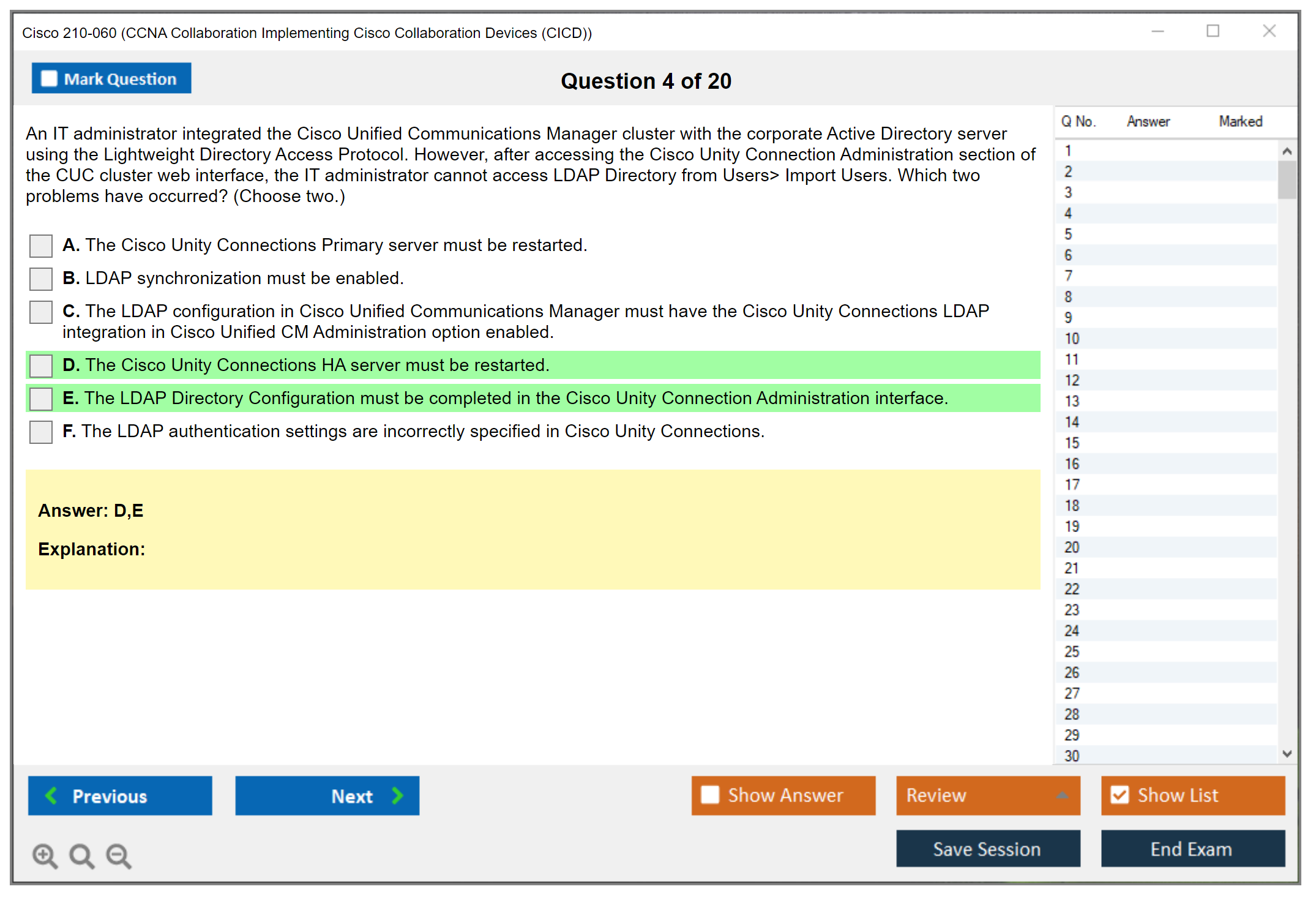
Task: Jump to question 12 in list
Action: point(1072,380)
